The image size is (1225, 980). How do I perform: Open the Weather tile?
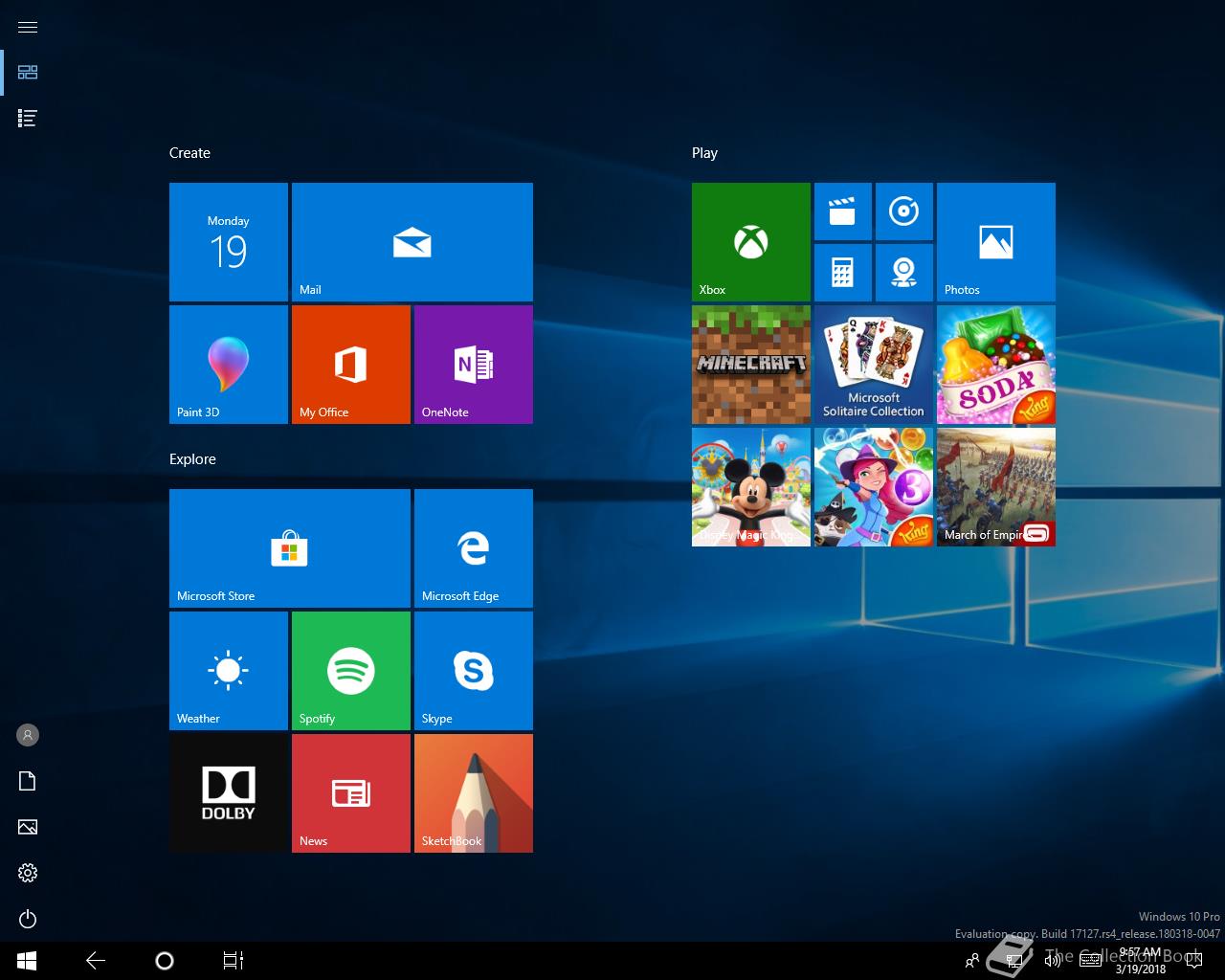(229, 671)
